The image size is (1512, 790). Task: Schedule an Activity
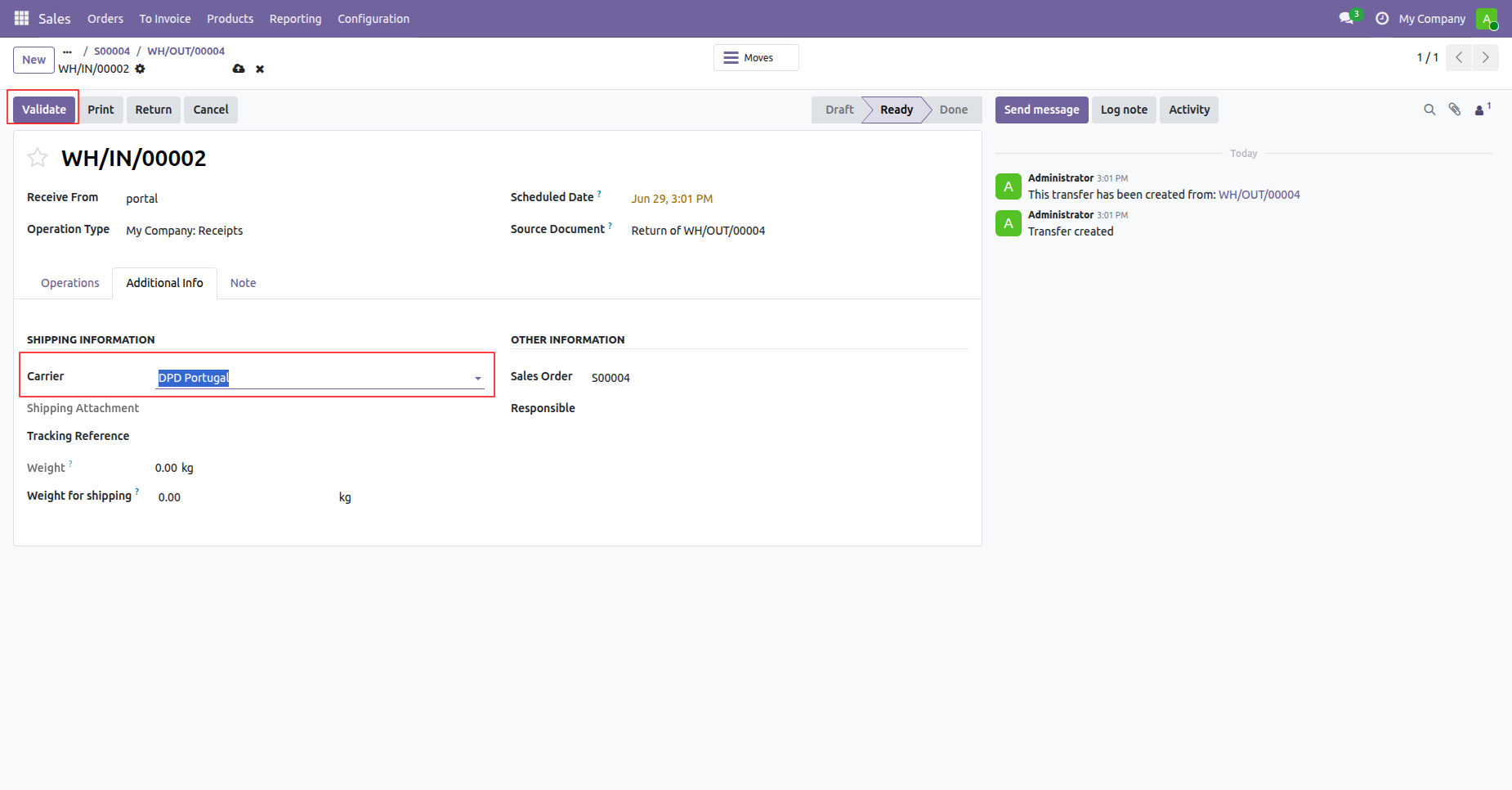pos(1189,110)
